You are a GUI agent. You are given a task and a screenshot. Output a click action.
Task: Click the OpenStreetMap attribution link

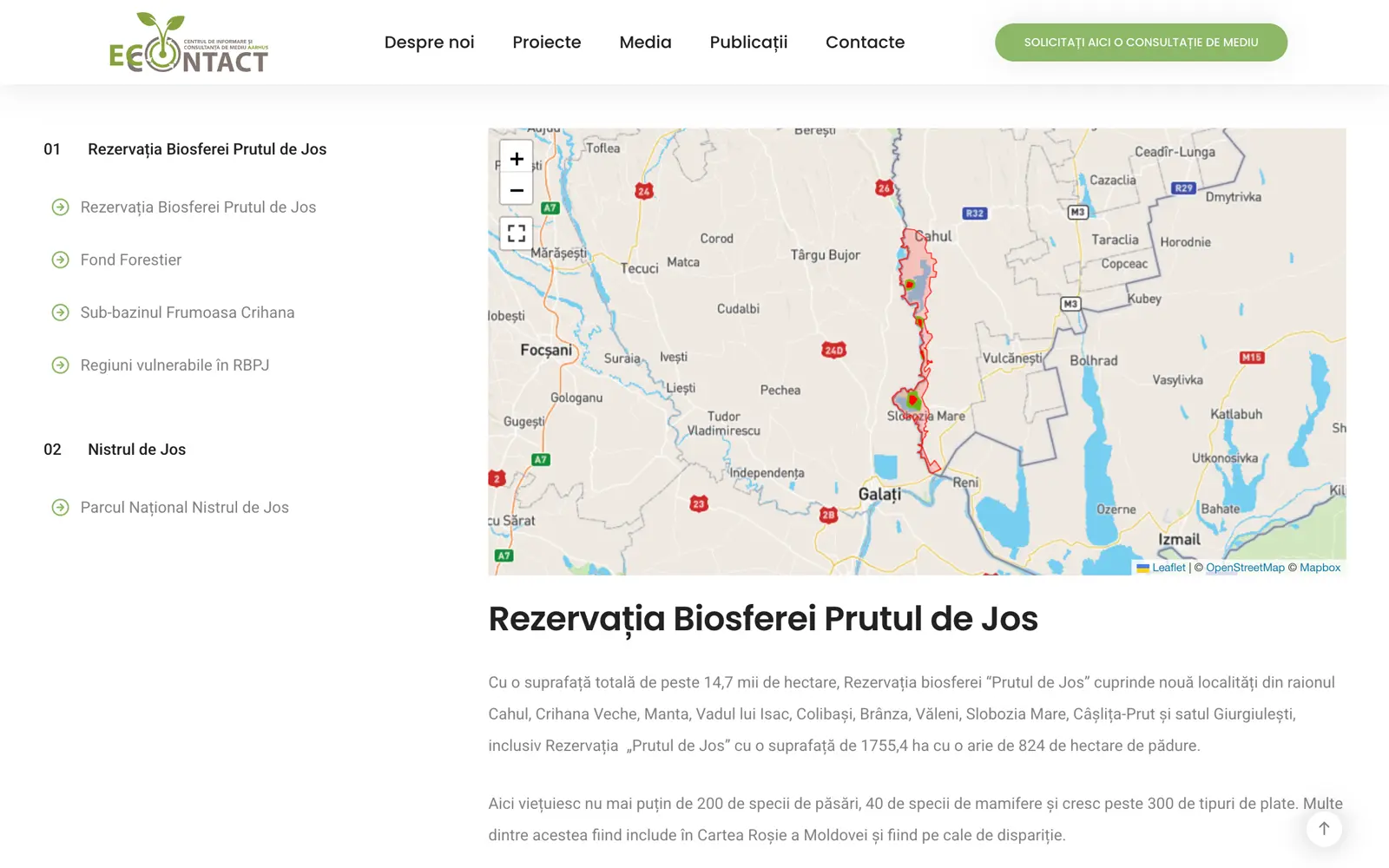point(1245,568)
